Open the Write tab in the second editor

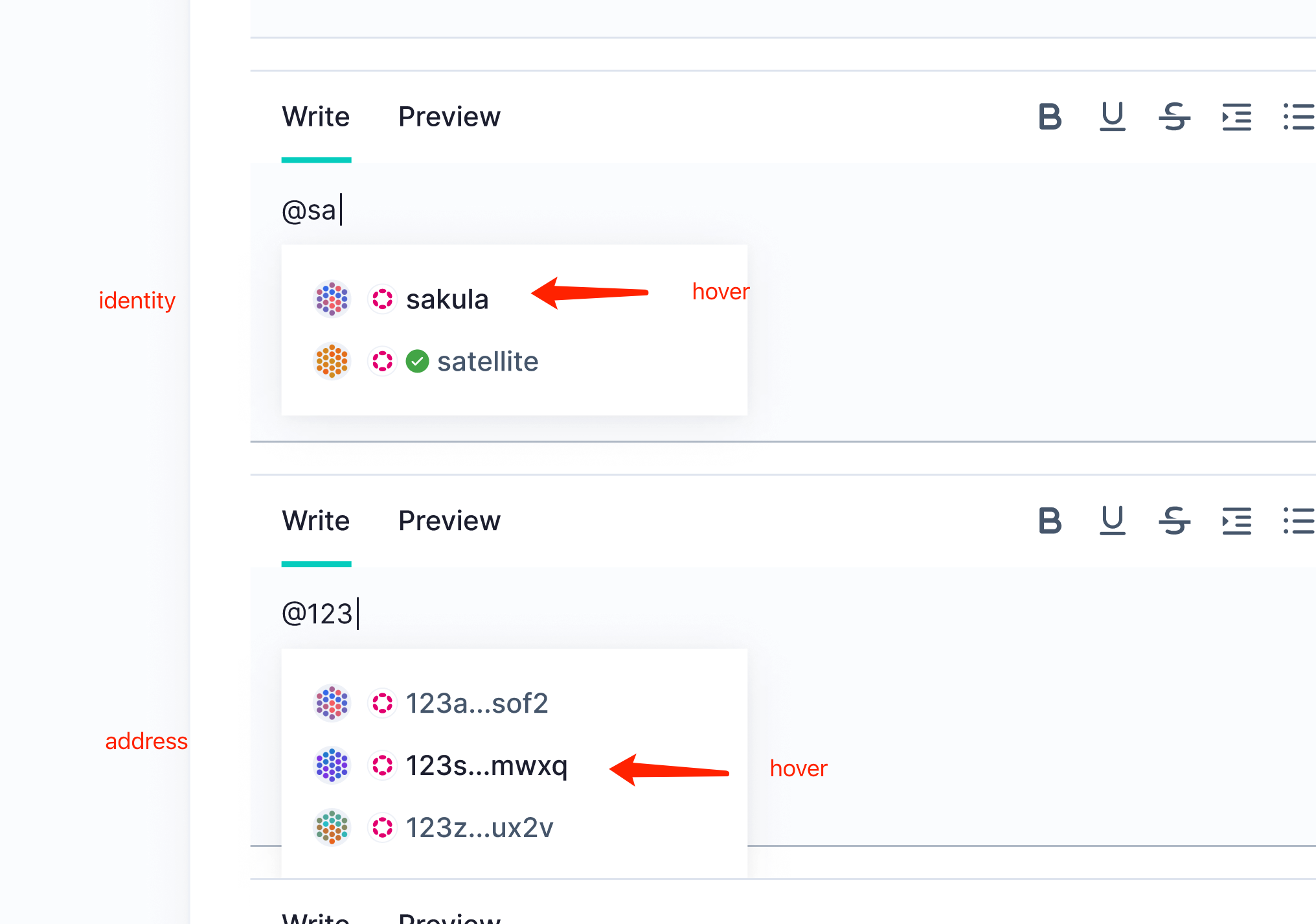click(x=316, y=522)
